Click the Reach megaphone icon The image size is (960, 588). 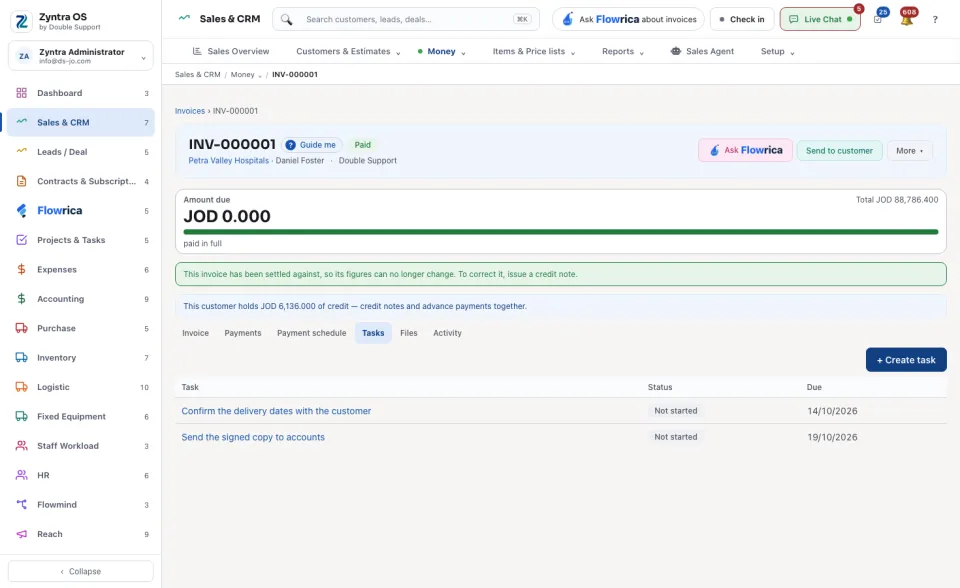pyautogui.click(x=21, y=534)
